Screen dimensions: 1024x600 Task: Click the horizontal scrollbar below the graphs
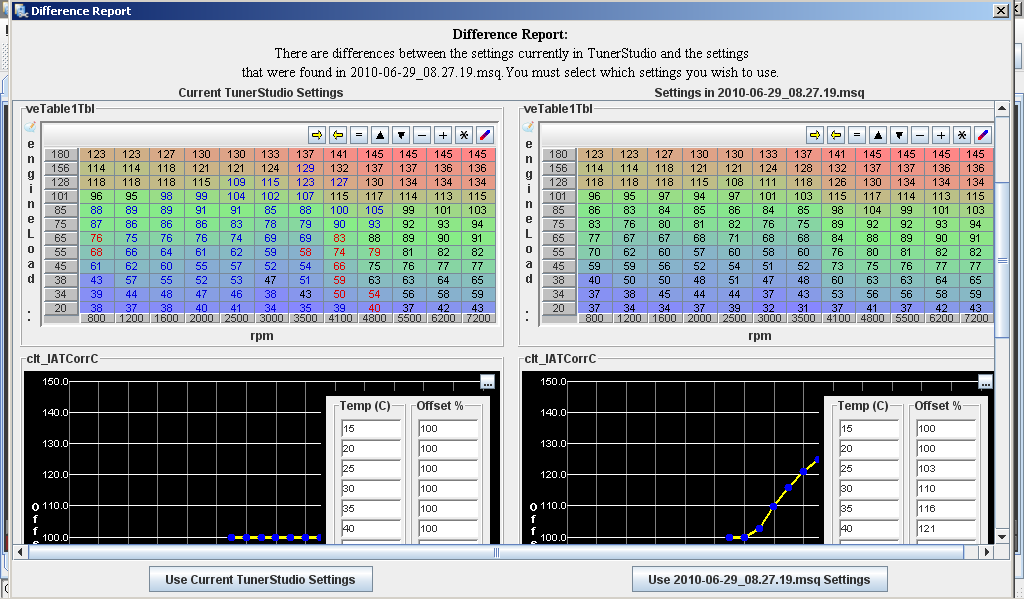497,552
